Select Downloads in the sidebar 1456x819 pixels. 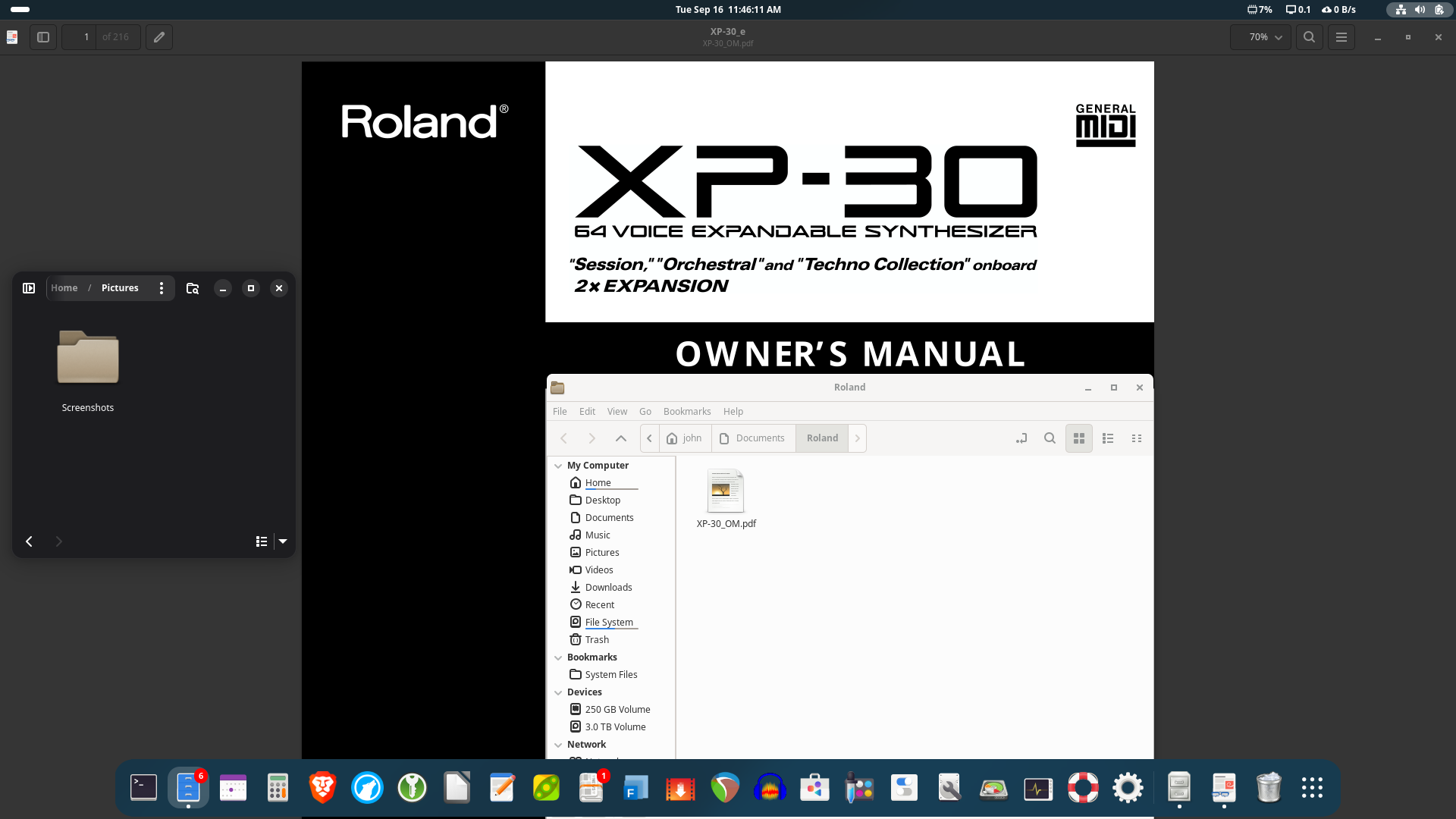click(608, 588)
